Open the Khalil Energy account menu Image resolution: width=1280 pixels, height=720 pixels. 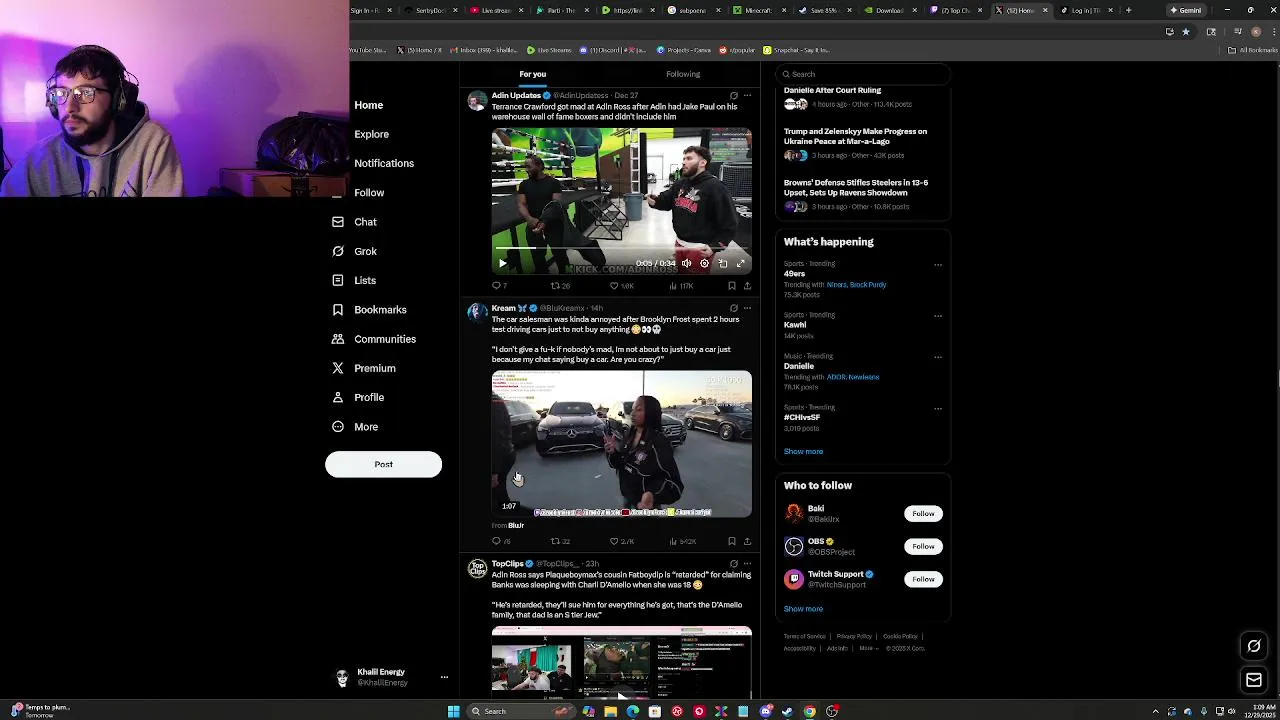click(x=390, y=677)
